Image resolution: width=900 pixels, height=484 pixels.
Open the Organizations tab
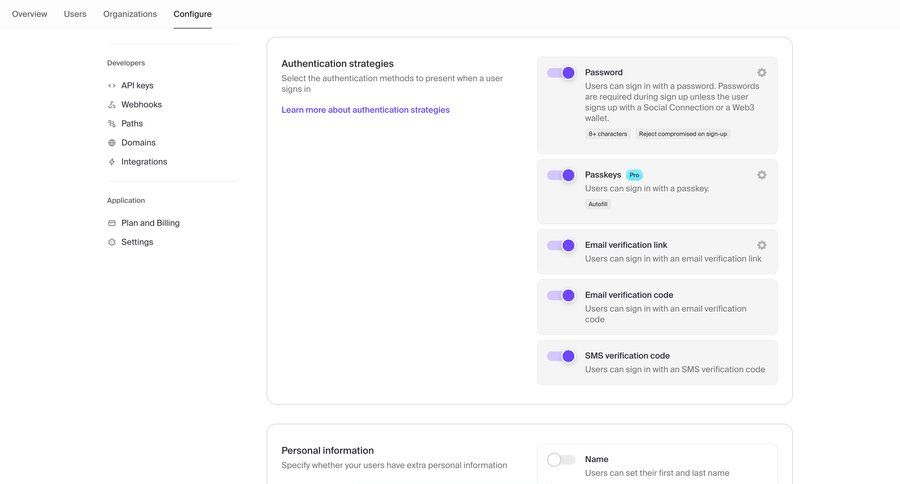click(x=130, y=14)
